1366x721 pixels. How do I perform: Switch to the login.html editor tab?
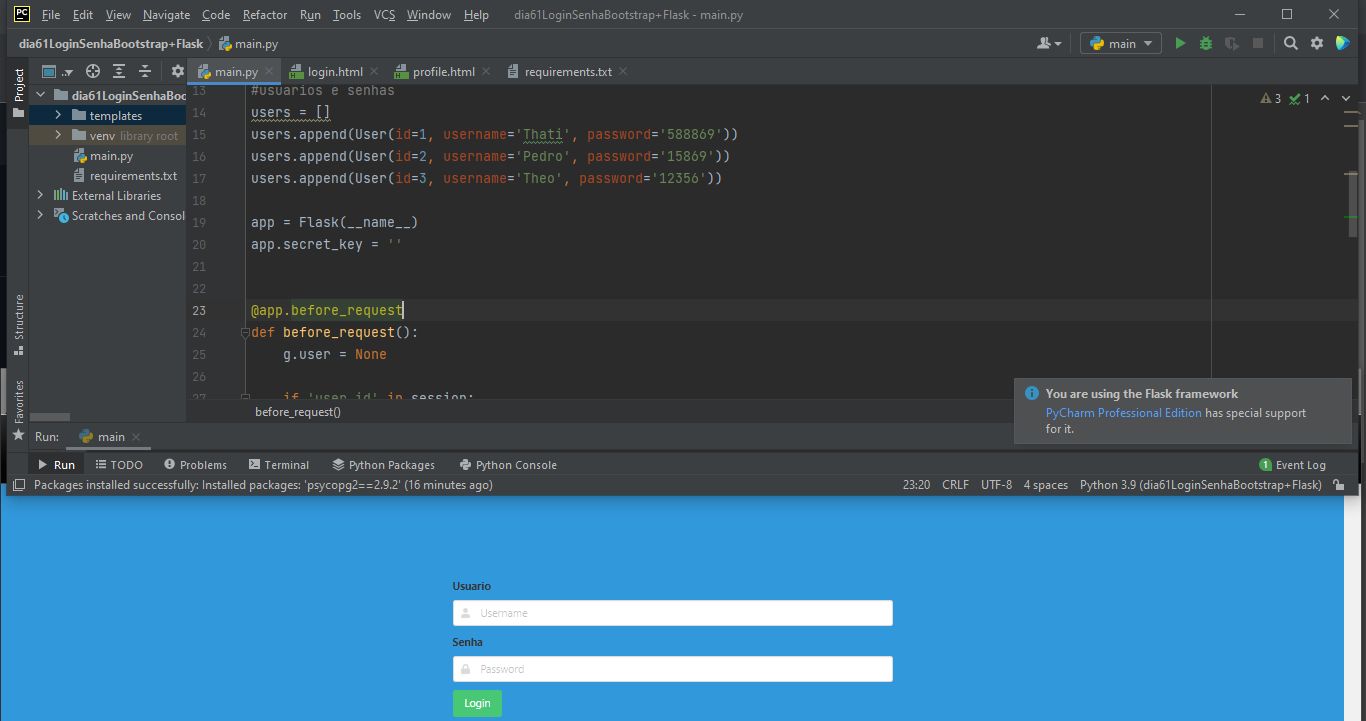pos(334,72)
